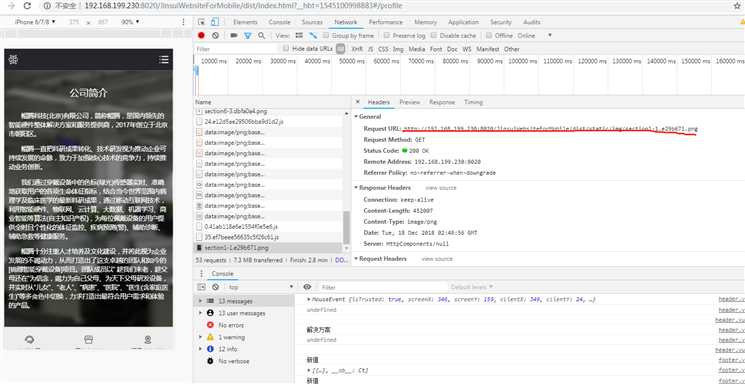This screenshot has width=745, height=384.
Task: Clear the network log
Action: coord(215,36)
